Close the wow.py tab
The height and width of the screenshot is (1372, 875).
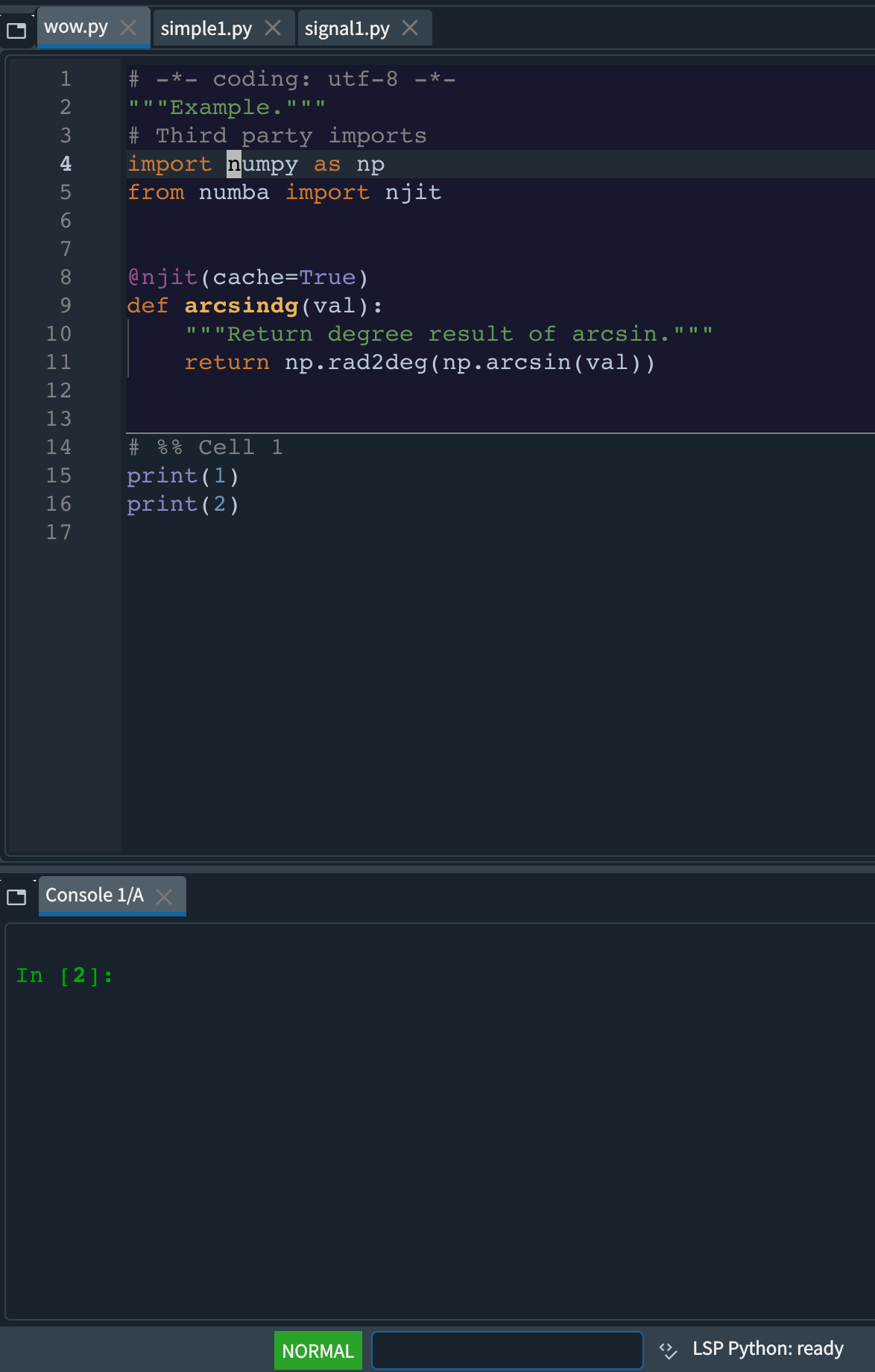coord(128,28)
